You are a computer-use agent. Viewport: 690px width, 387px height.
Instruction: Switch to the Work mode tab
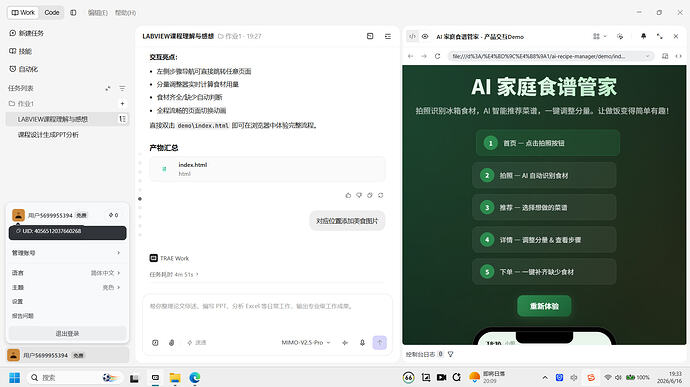tap(23, 12)
